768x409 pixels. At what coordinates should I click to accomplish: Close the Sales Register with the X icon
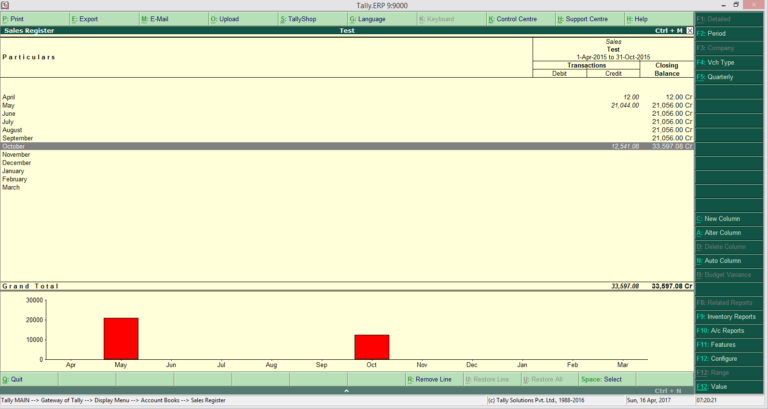coord(687,31)
